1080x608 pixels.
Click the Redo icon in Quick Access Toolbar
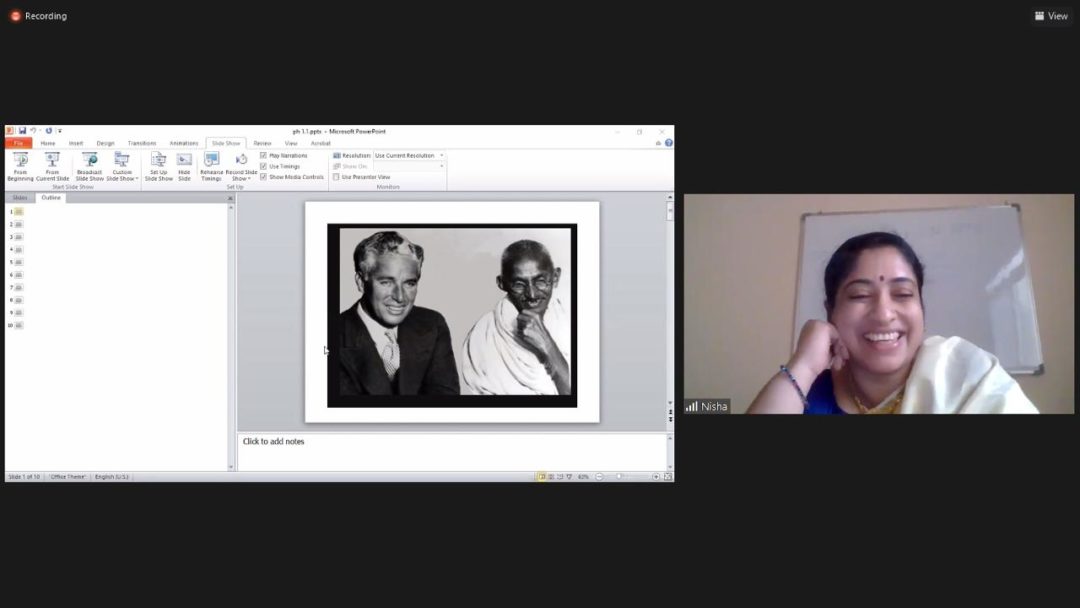click(x=49, y=131)
